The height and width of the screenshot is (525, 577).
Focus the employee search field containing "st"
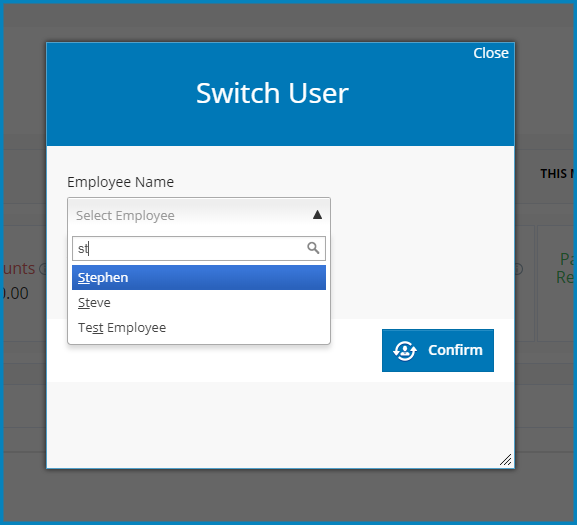click(x=199, y=248)
